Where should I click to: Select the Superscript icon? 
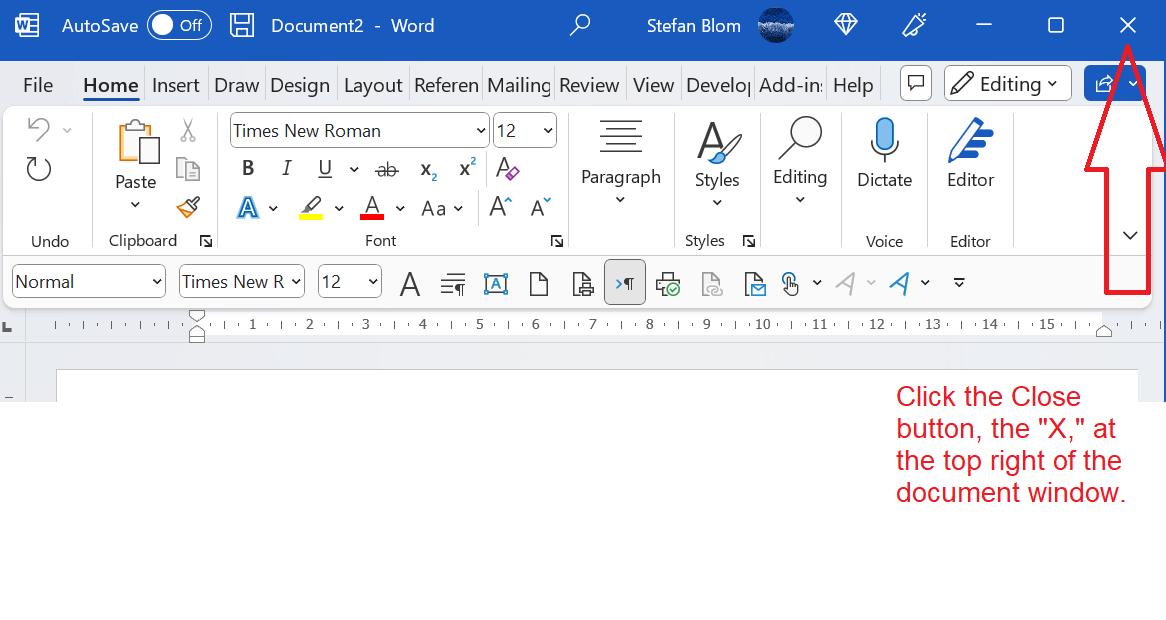(x=465, y=170)
